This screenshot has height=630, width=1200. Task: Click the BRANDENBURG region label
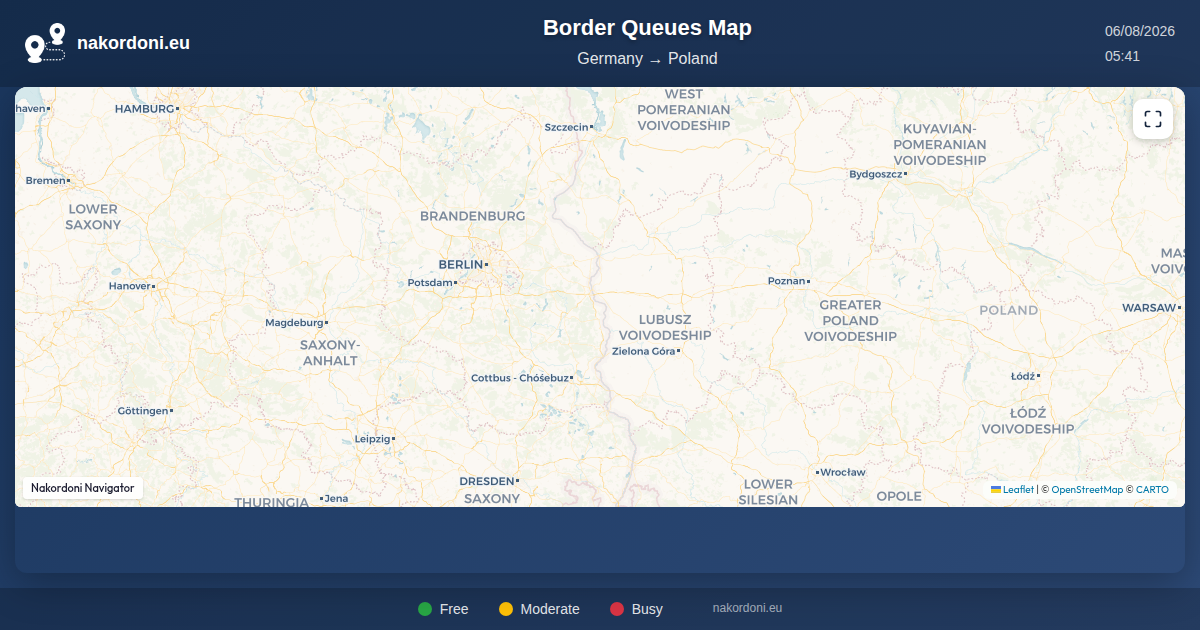(x=472, y=216)
